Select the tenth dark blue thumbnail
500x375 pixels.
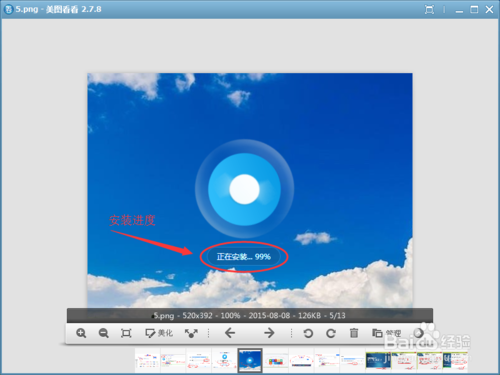tap(378, 361)
